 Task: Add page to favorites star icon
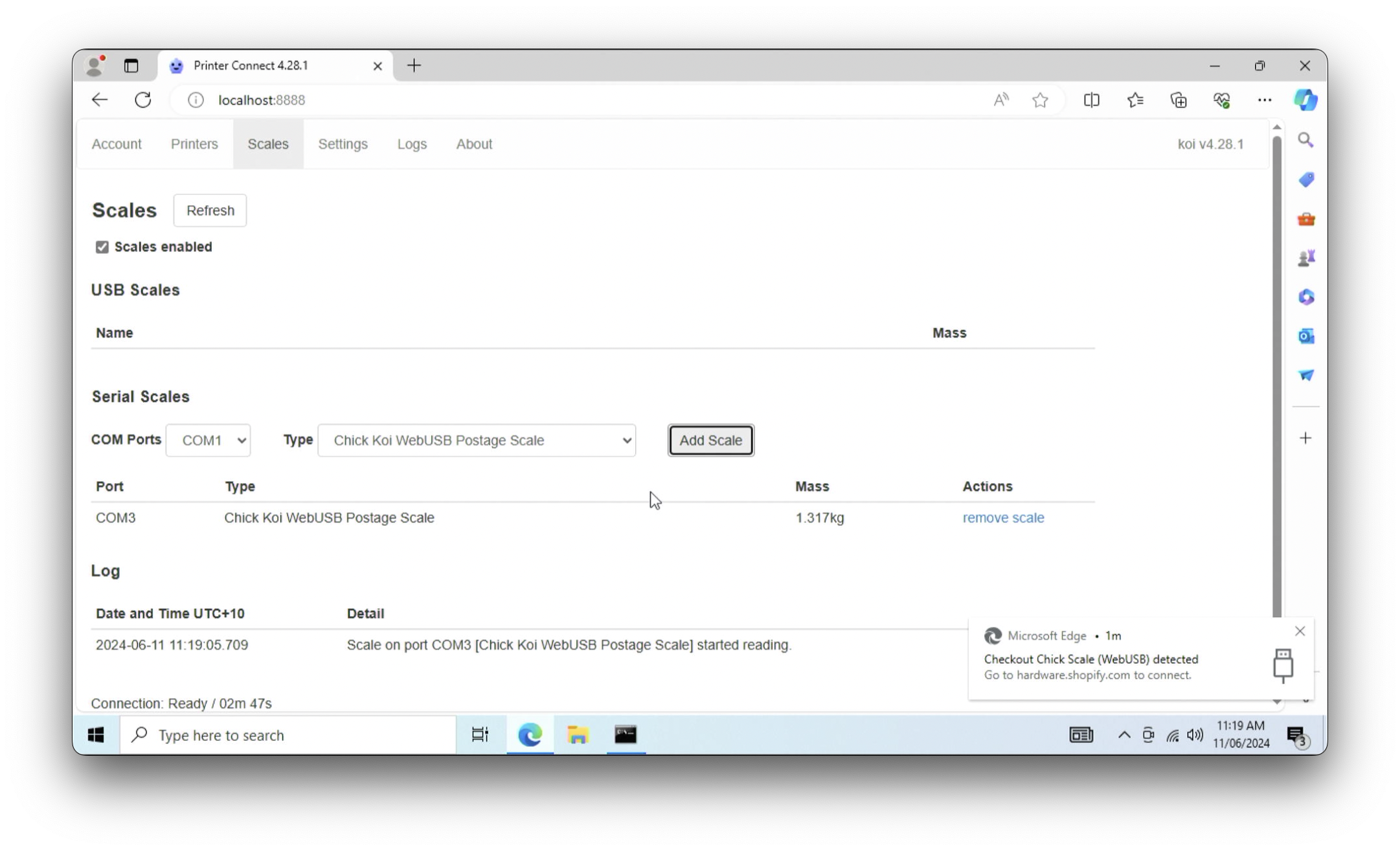(1040, 100)
